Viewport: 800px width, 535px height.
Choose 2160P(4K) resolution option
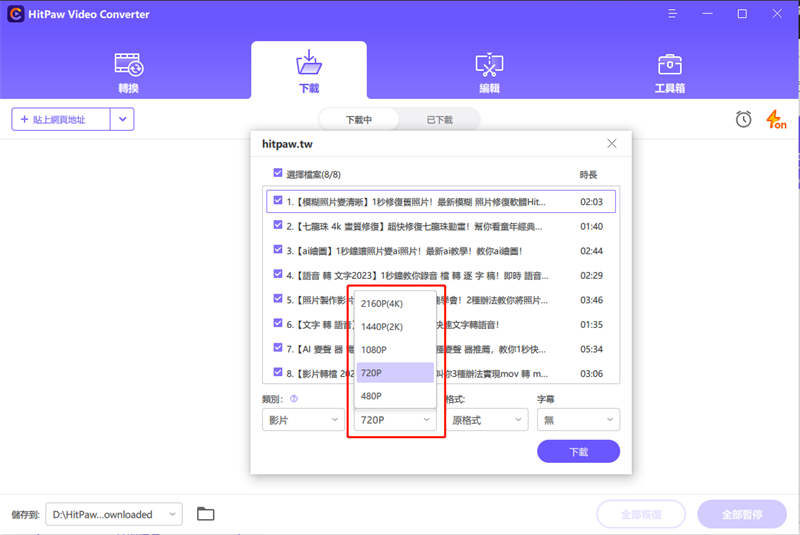point(395,303)
